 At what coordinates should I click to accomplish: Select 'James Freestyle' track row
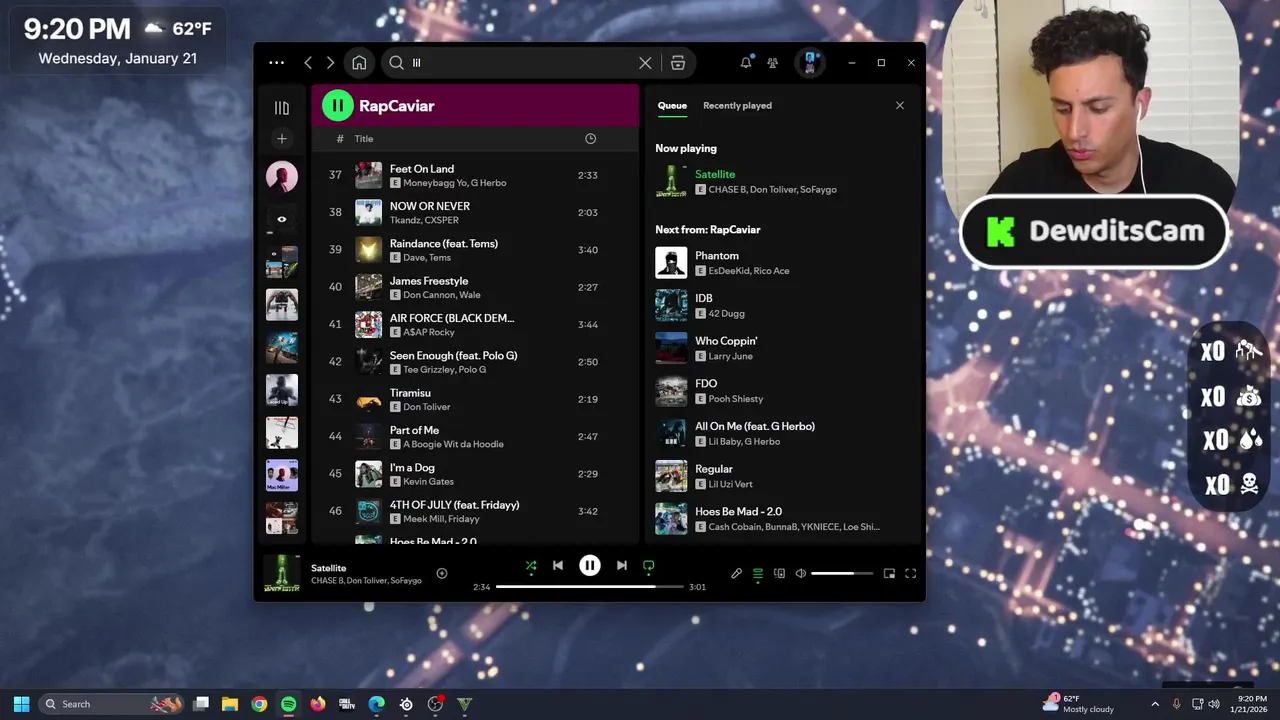[475, 287]
